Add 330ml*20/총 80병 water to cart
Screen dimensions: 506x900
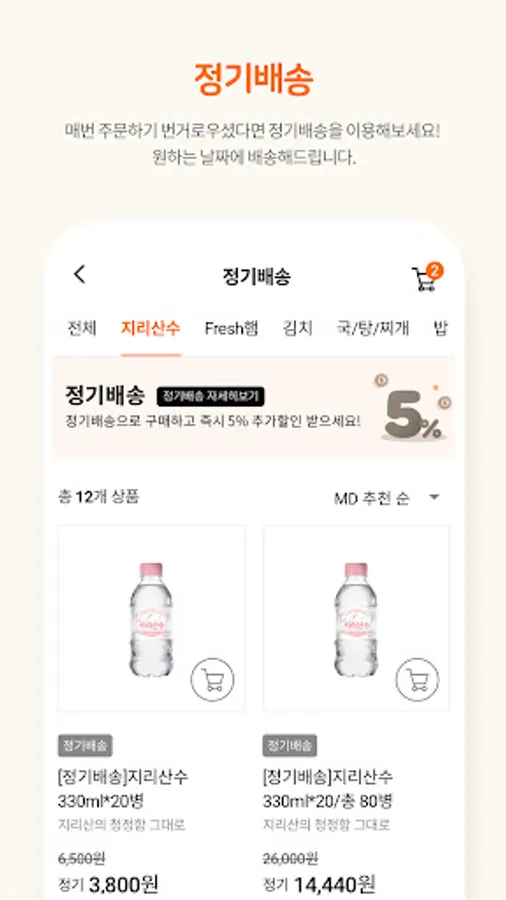click(417, 680)
